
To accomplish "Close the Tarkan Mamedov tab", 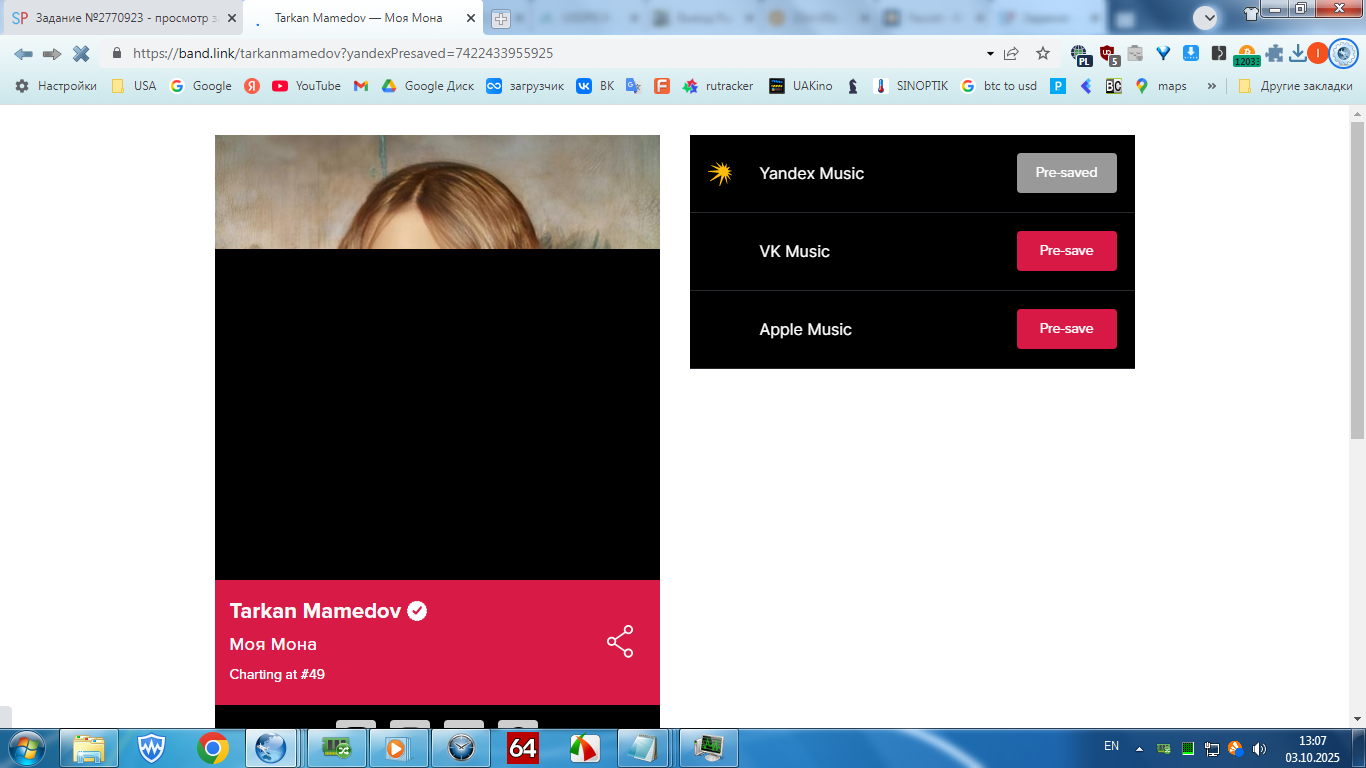I will click(x=471, y=18).
